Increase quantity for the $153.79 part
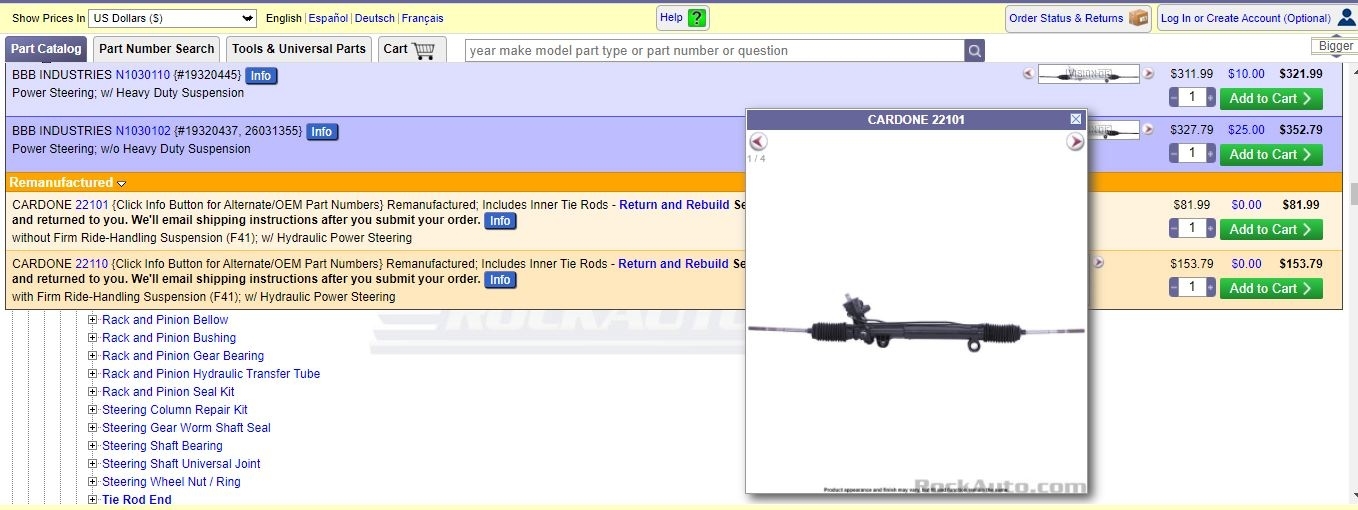 point(1211,288)
